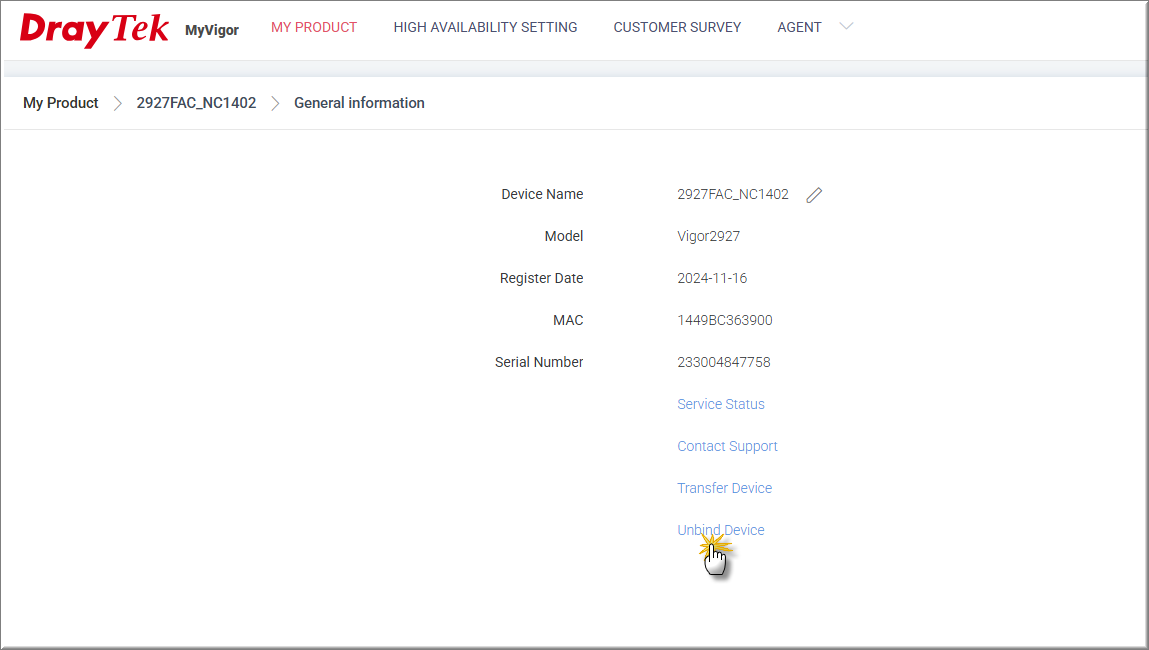Select General information breadcrumb

pos(359,103)
